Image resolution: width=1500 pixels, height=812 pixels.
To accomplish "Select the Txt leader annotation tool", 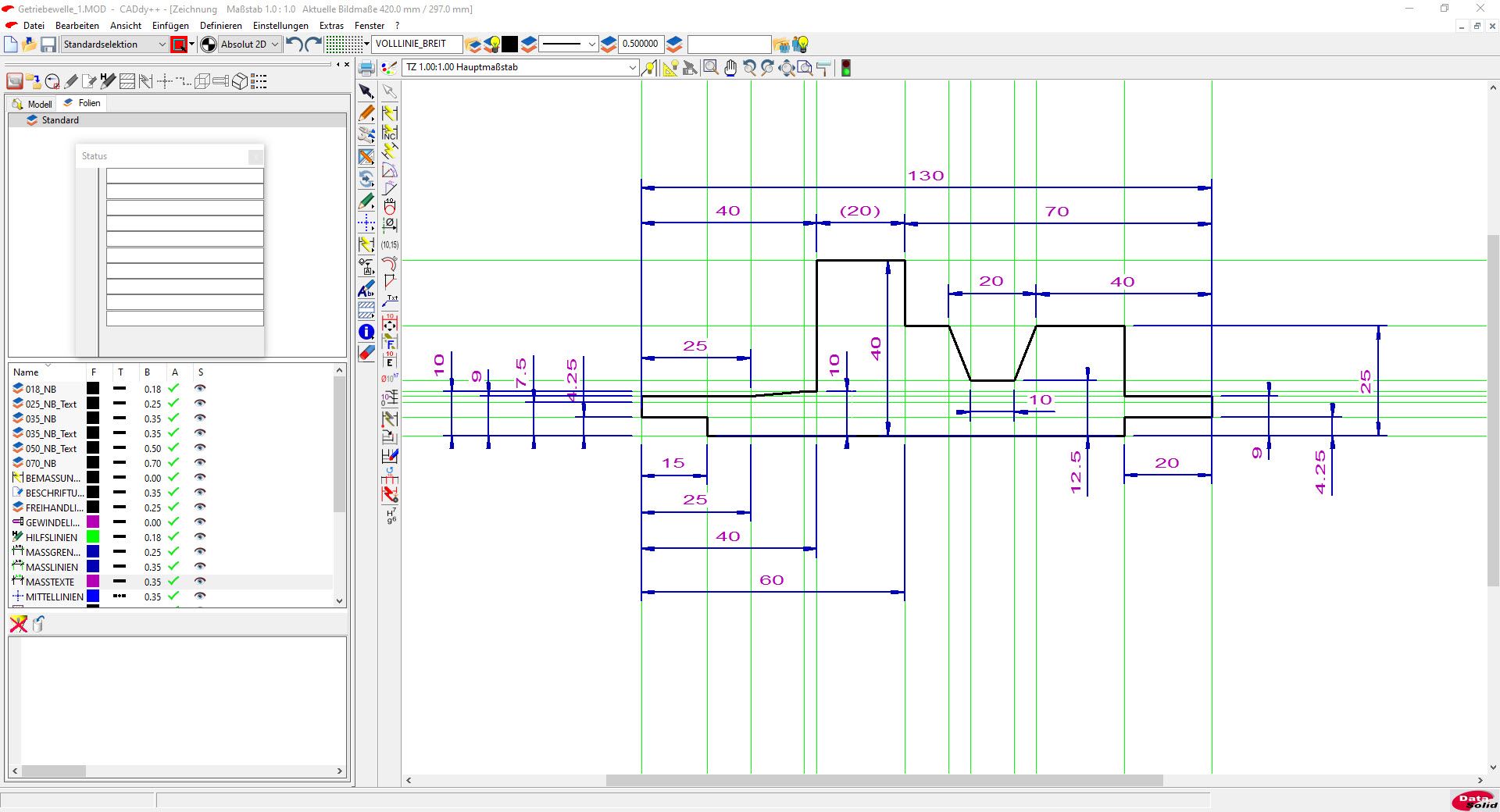I will coord(389,300).
